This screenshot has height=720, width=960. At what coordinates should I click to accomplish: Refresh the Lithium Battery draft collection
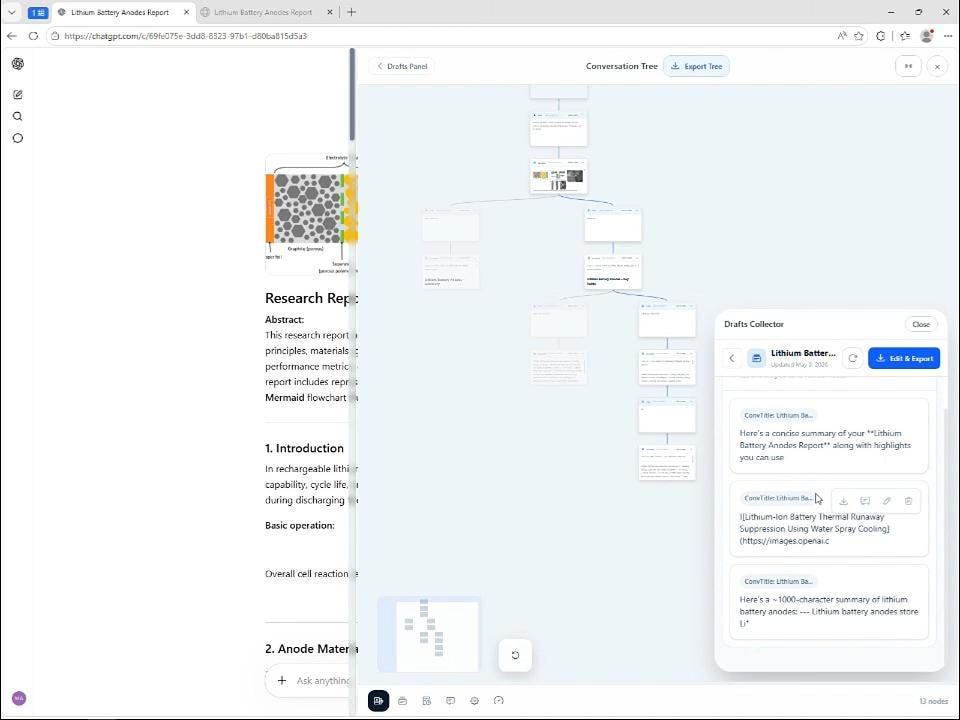[x=852, y=358]
